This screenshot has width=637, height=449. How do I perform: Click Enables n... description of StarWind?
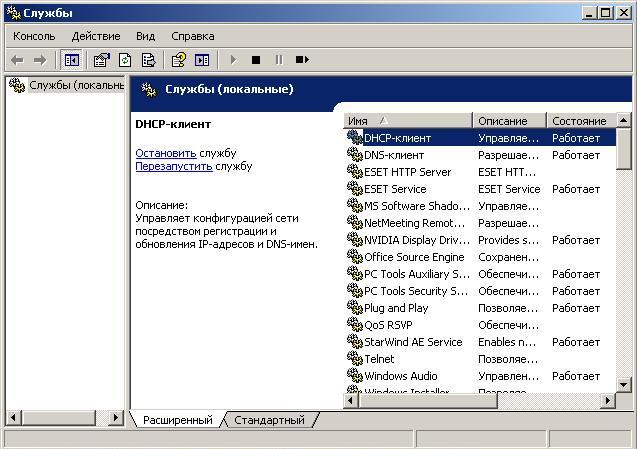click(507, 342)
